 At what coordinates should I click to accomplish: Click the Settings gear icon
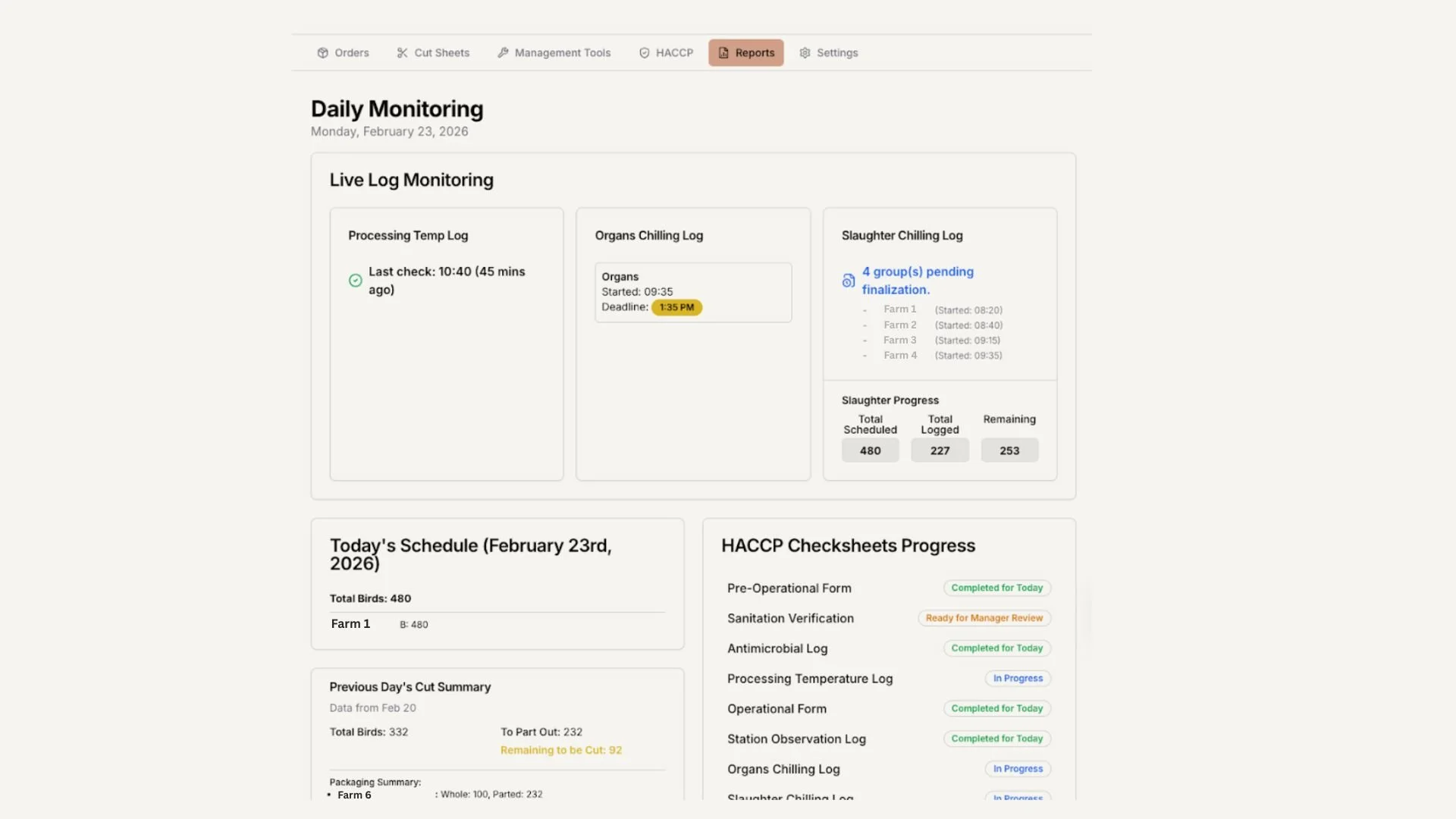point(805,53)
